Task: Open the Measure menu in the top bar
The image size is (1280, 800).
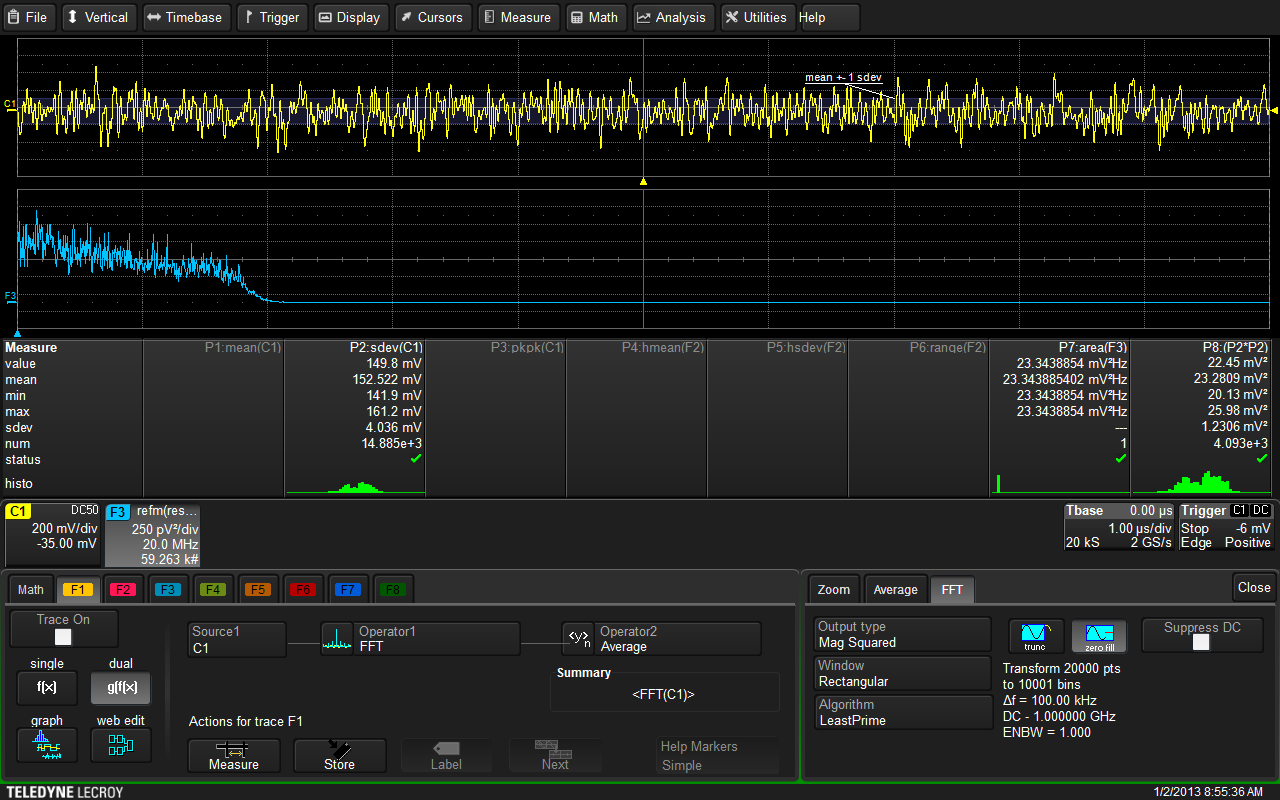Action: click(x=518, y=17)
